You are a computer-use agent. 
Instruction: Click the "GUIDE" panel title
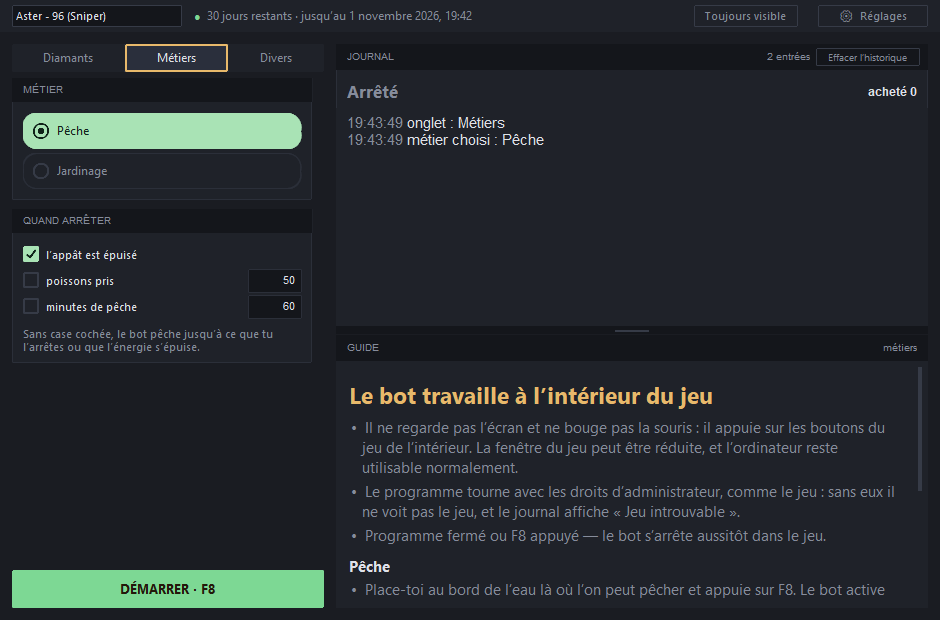pos(363,348)
